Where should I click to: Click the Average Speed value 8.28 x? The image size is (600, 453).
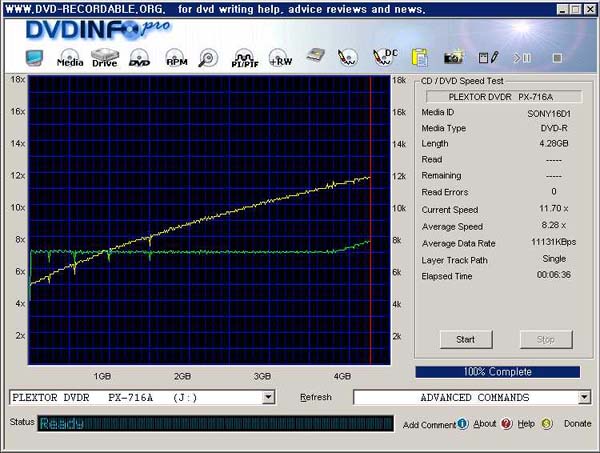(x=554, y=225)
